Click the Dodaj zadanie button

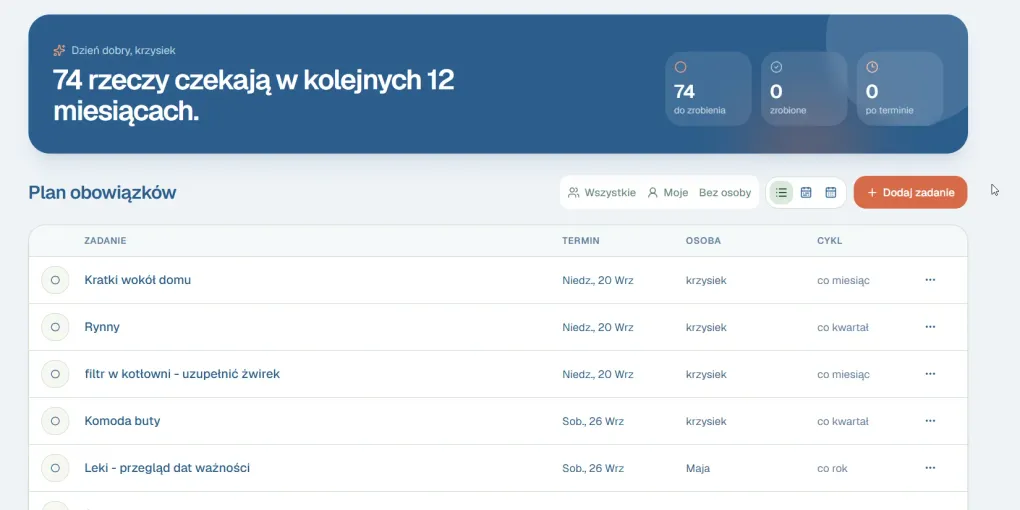point(910,193)
